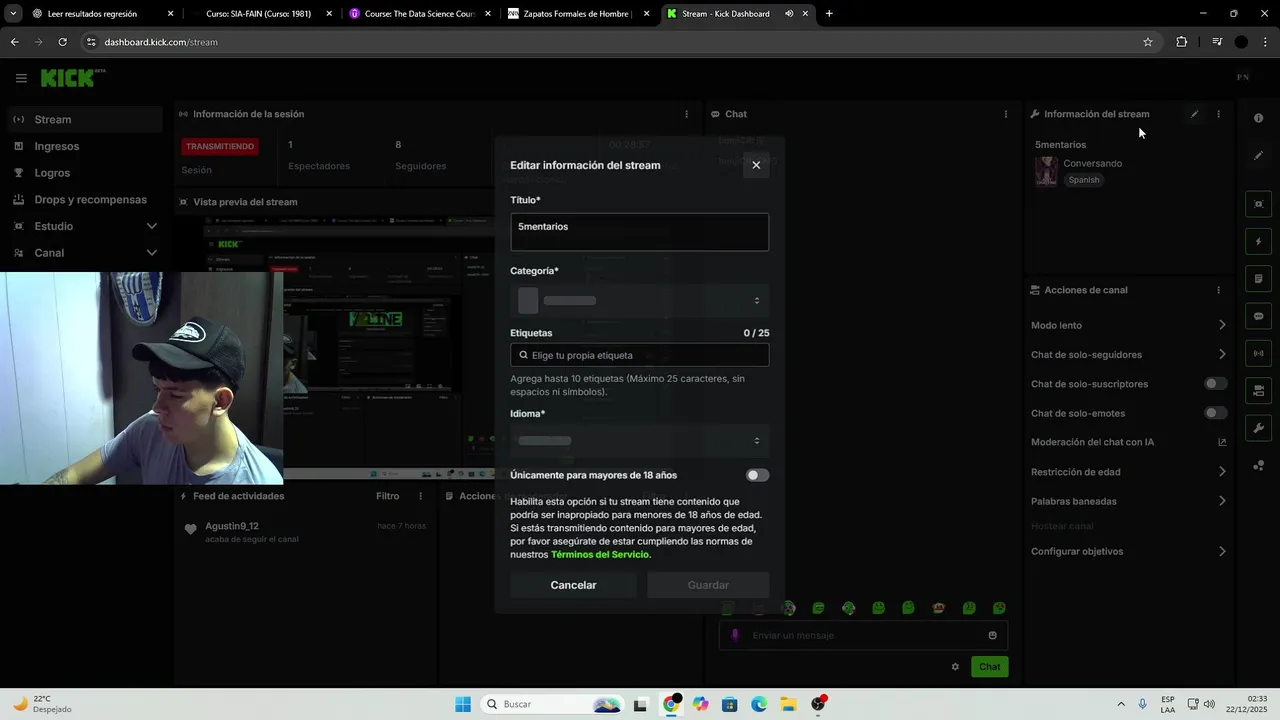This screenshot has width=1280, height=720.
Task: Click the three-dots cluster icon at toolbar bottom
Action: pos(1258,465)
